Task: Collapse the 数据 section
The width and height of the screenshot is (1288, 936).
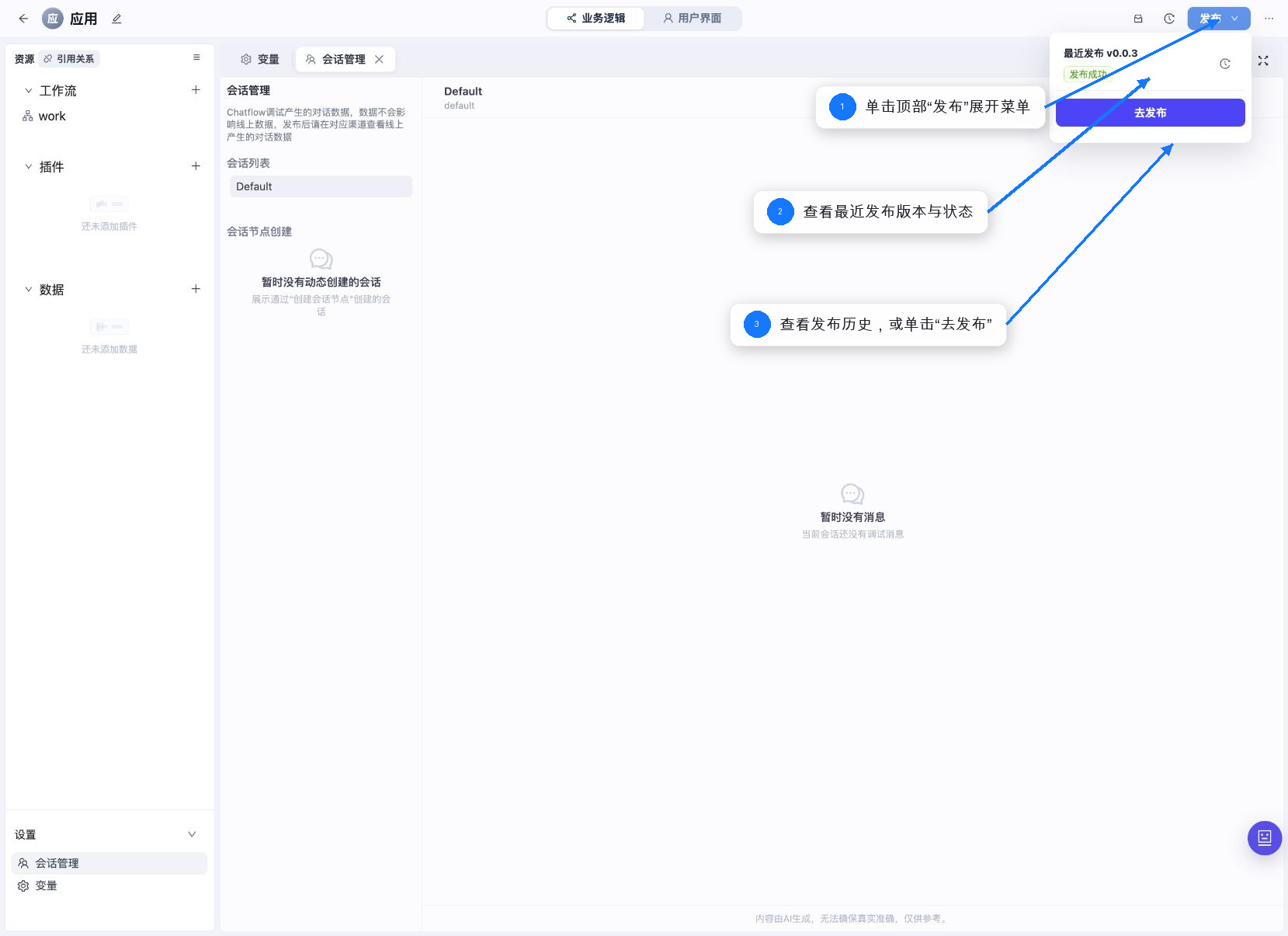Action: (29, 290)
